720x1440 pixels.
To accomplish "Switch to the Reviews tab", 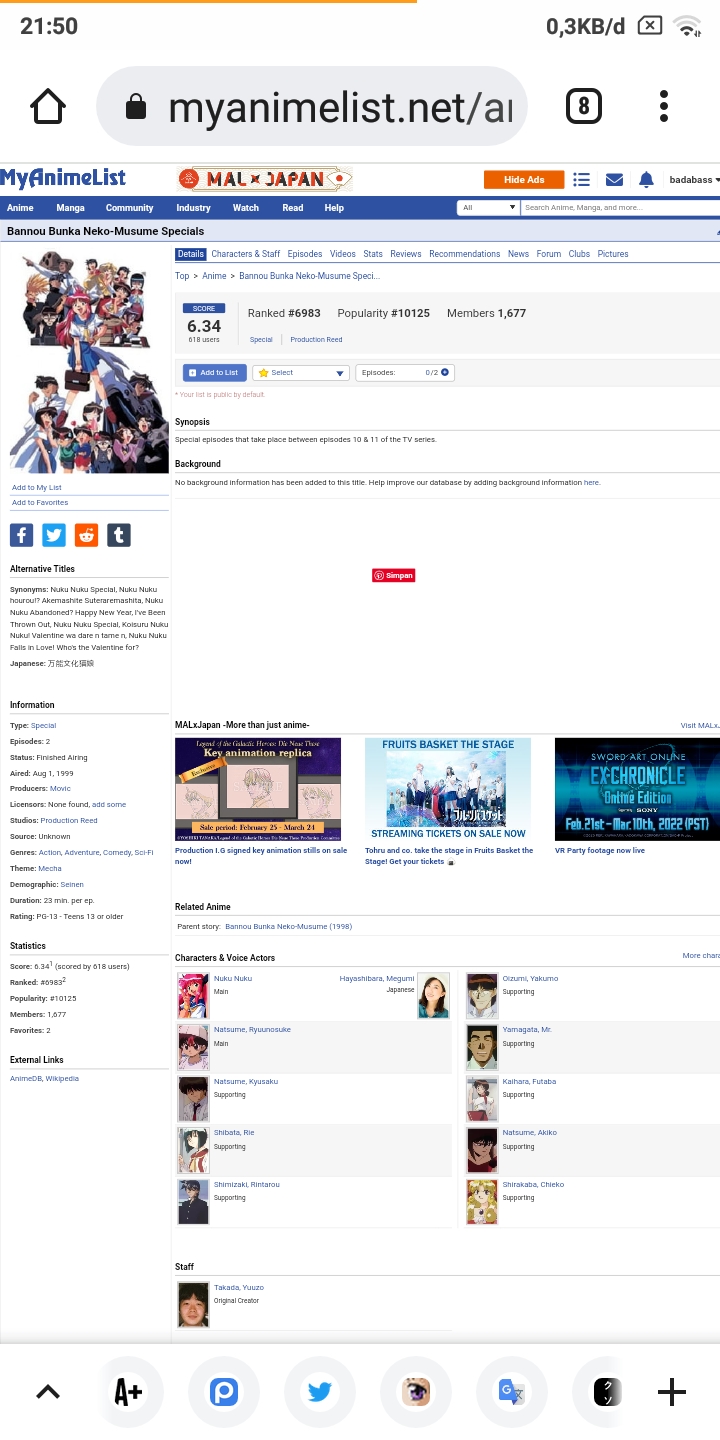I will 406,254.
